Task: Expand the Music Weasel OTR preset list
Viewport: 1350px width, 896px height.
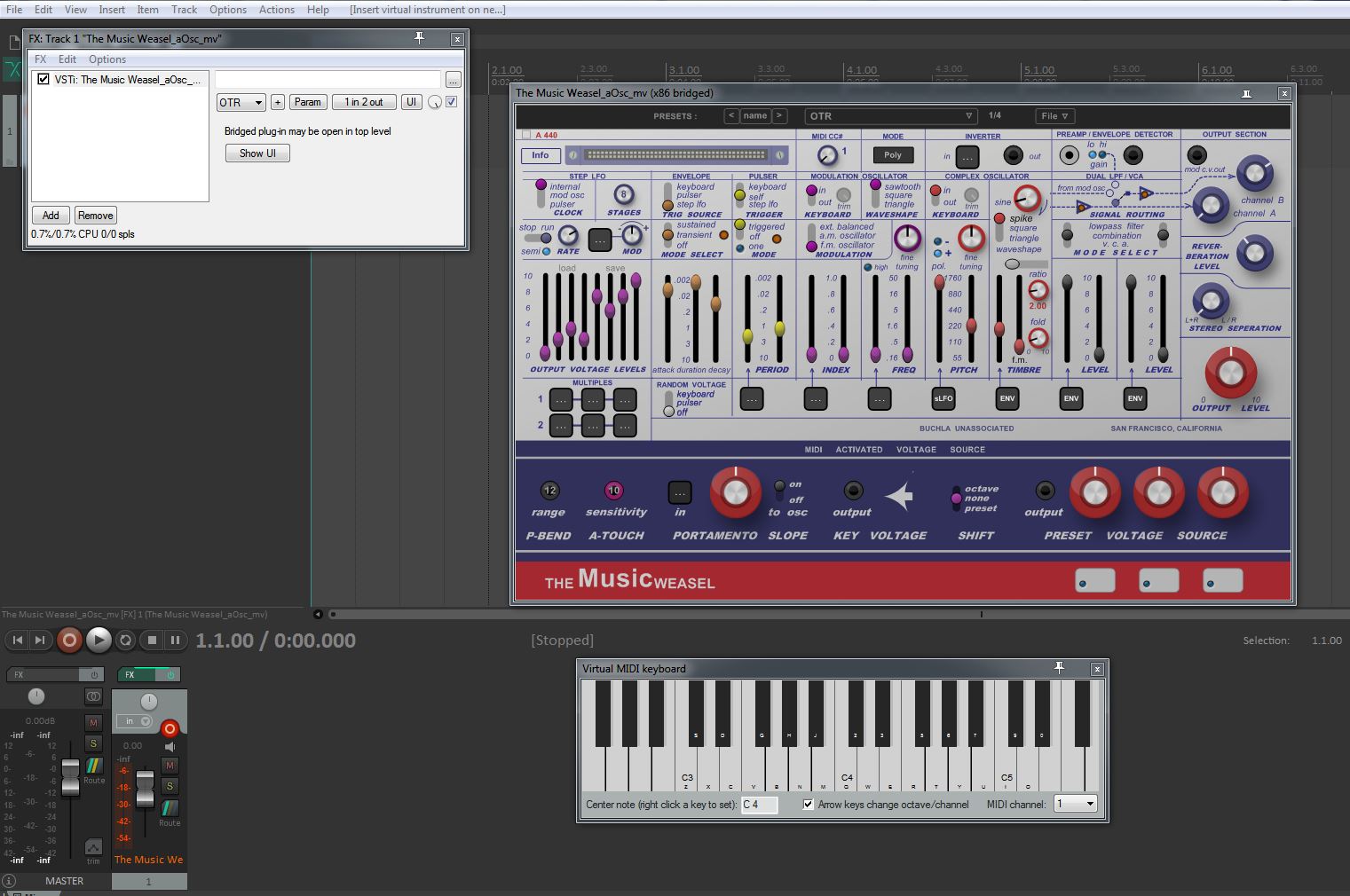Action: pos(890,116)
